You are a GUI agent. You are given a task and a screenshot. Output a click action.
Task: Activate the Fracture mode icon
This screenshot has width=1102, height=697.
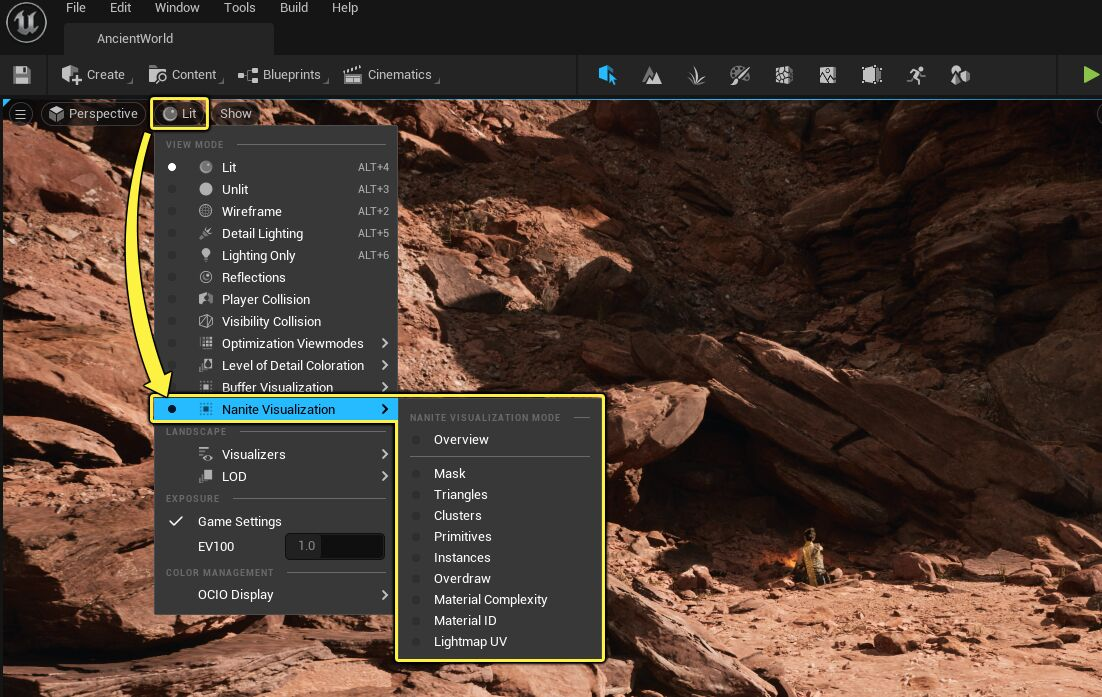pyautogui.click(x=784, y=75)
